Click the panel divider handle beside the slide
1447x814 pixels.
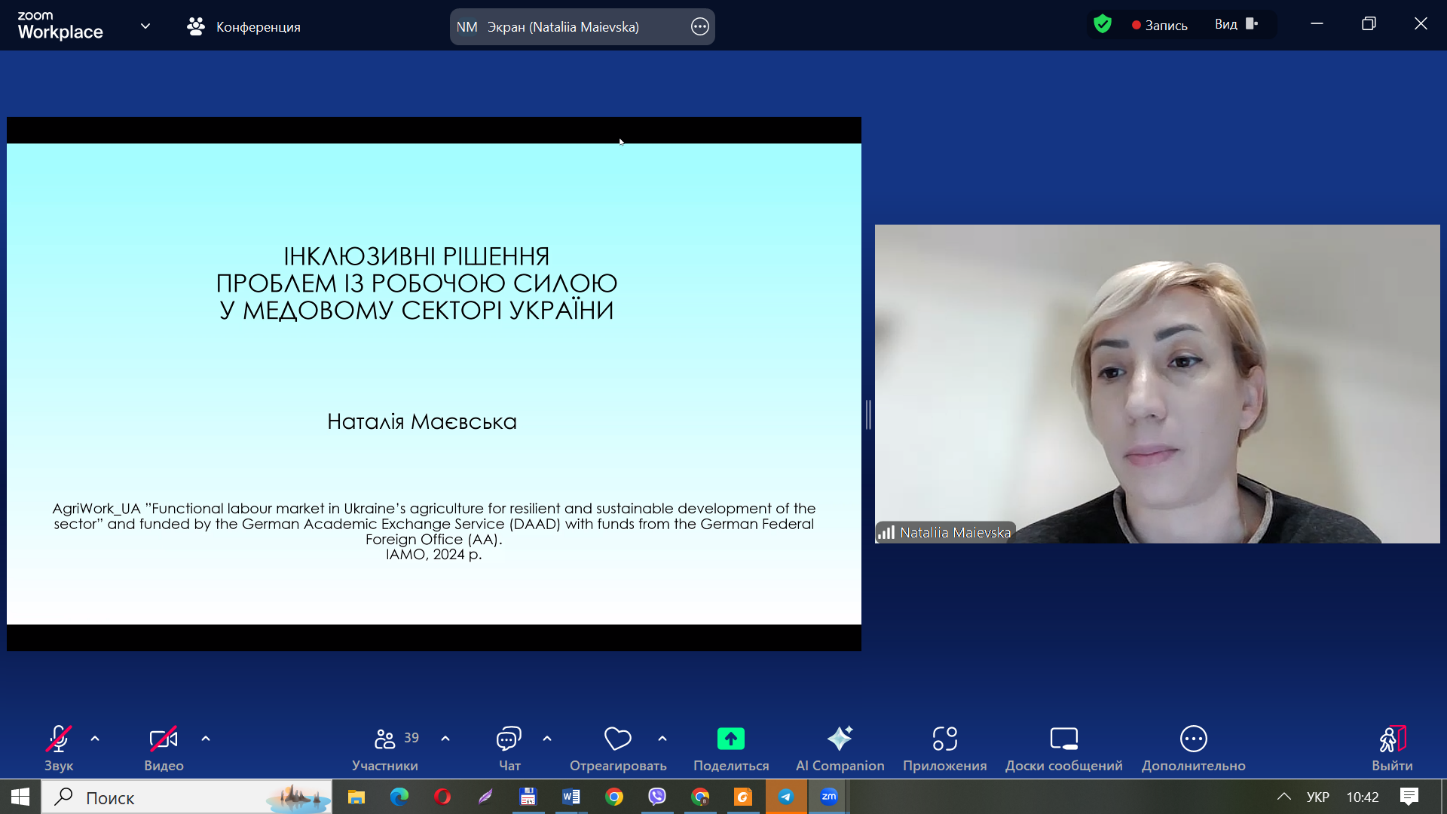coord(868,414)
